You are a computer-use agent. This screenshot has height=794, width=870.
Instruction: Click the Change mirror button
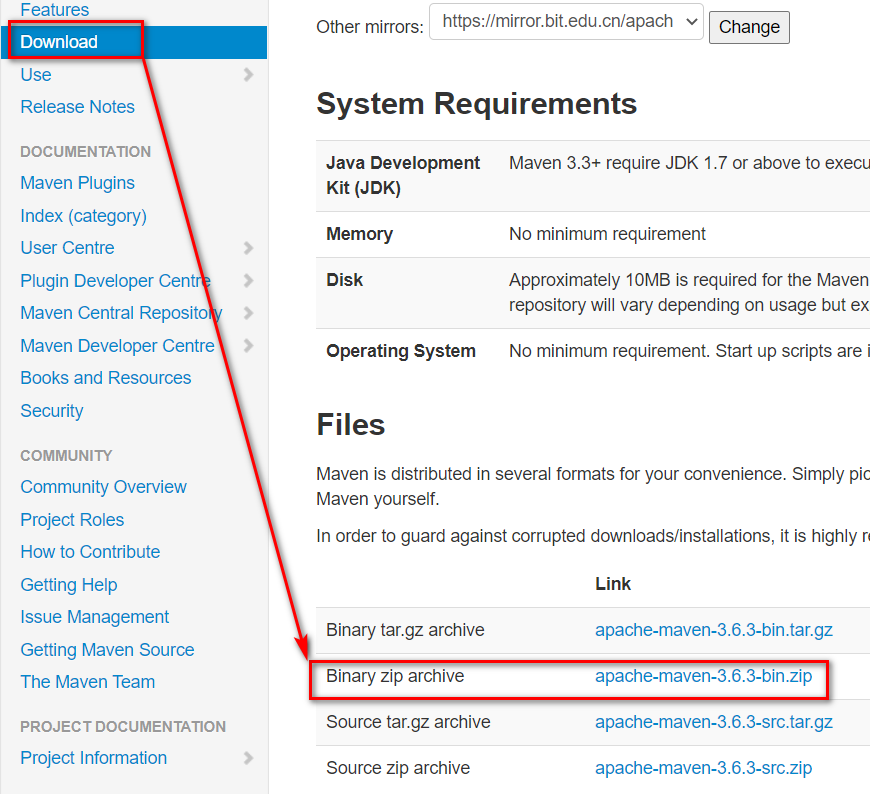[749, 27]
